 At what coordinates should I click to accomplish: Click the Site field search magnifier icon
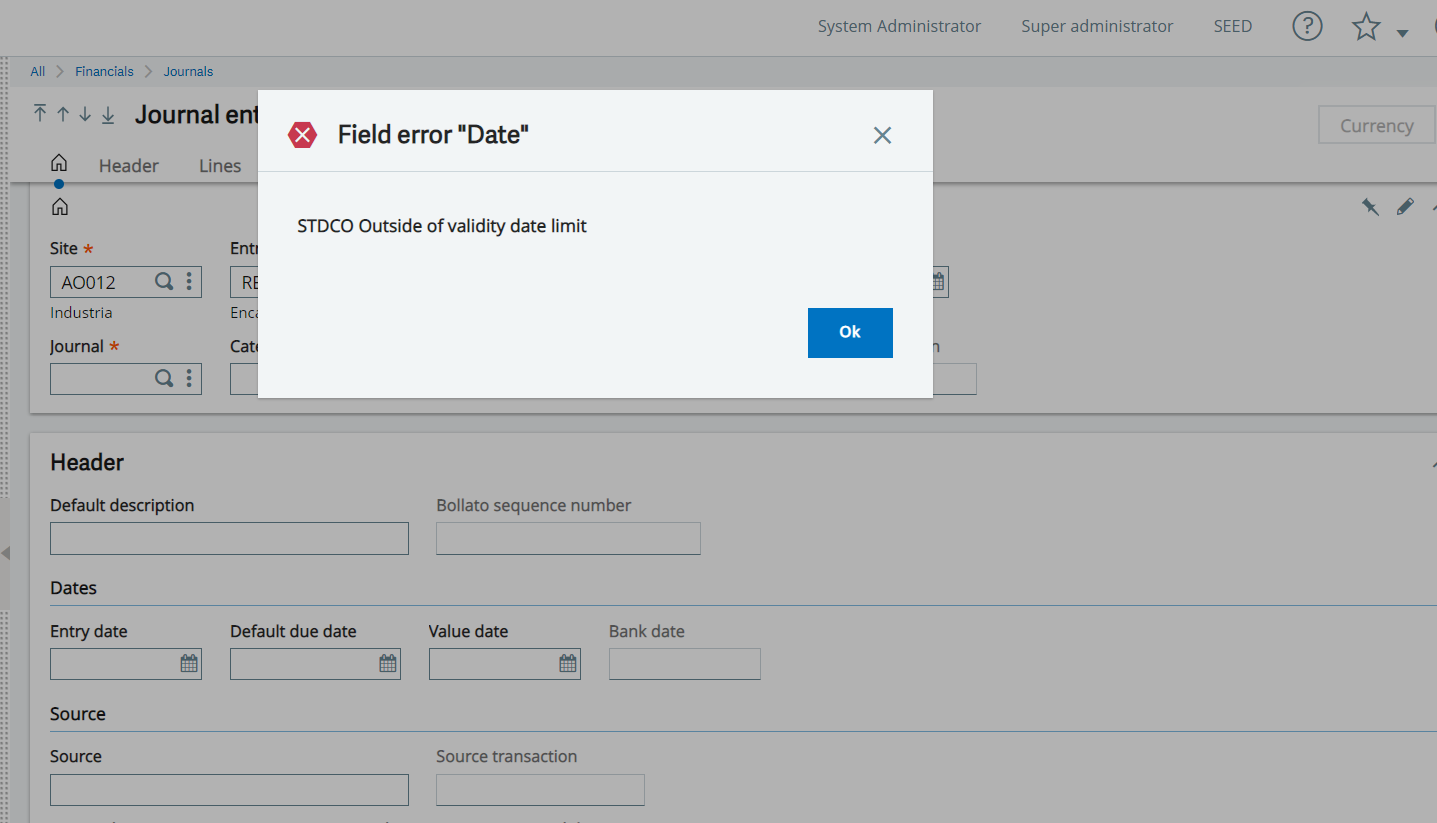click(x=164, y=282)
